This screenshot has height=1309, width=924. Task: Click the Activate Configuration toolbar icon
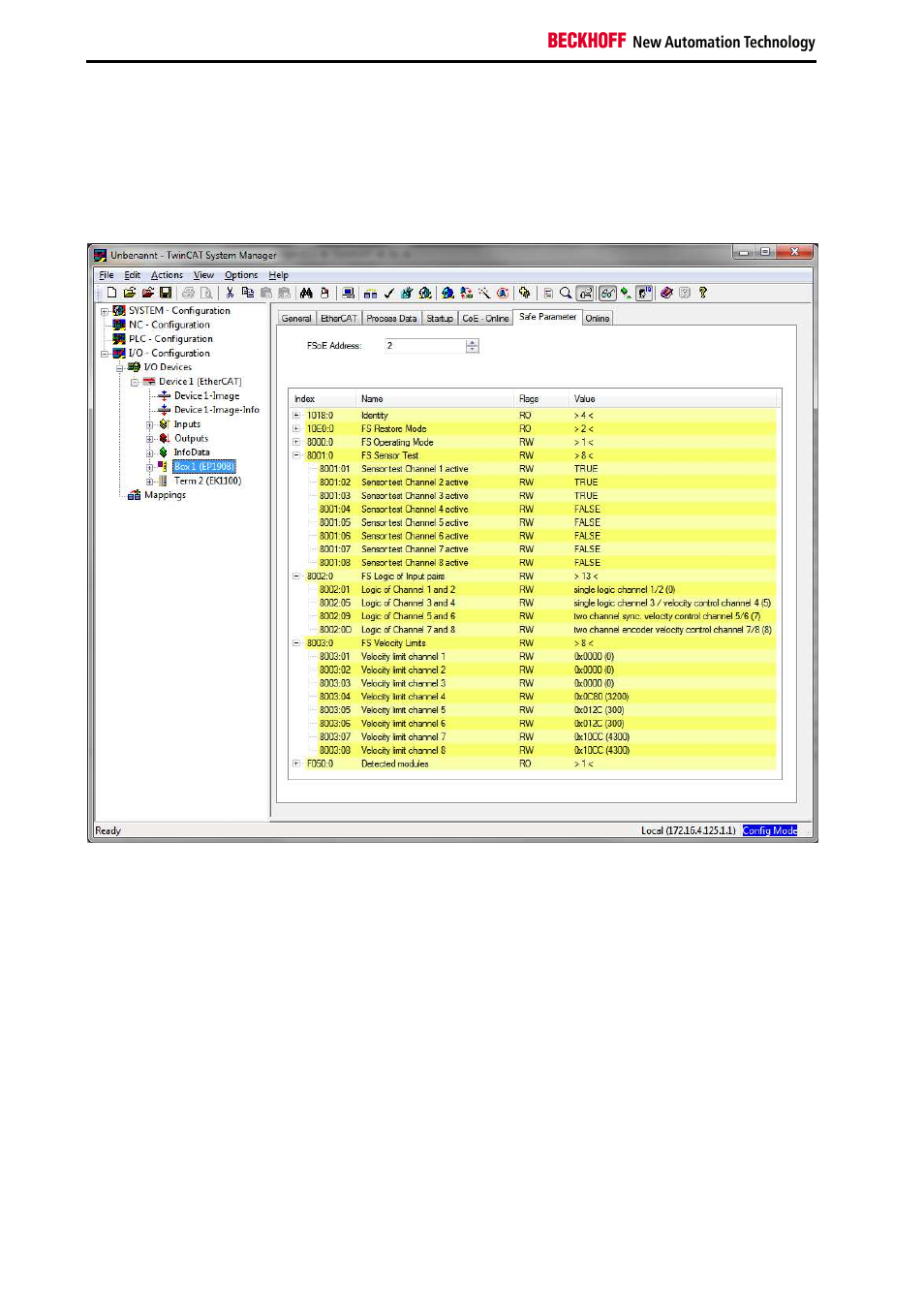pos(407,293)
